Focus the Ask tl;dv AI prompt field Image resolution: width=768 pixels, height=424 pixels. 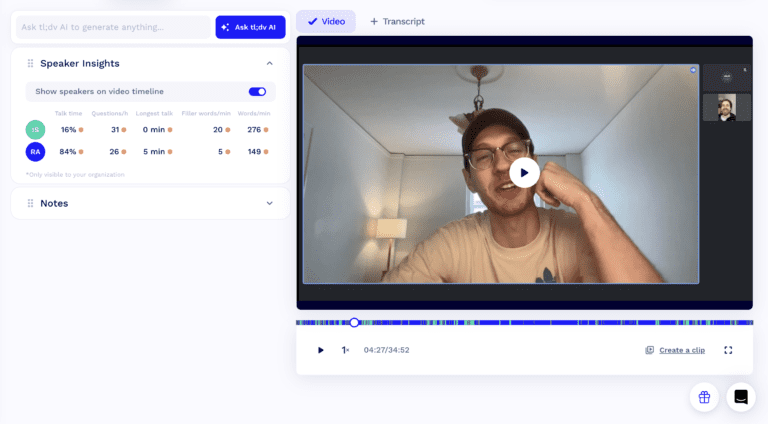pos(113,27)
